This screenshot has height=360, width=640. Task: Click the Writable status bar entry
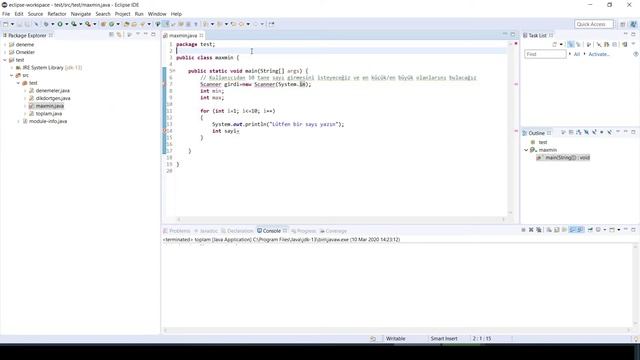(396, 338)
